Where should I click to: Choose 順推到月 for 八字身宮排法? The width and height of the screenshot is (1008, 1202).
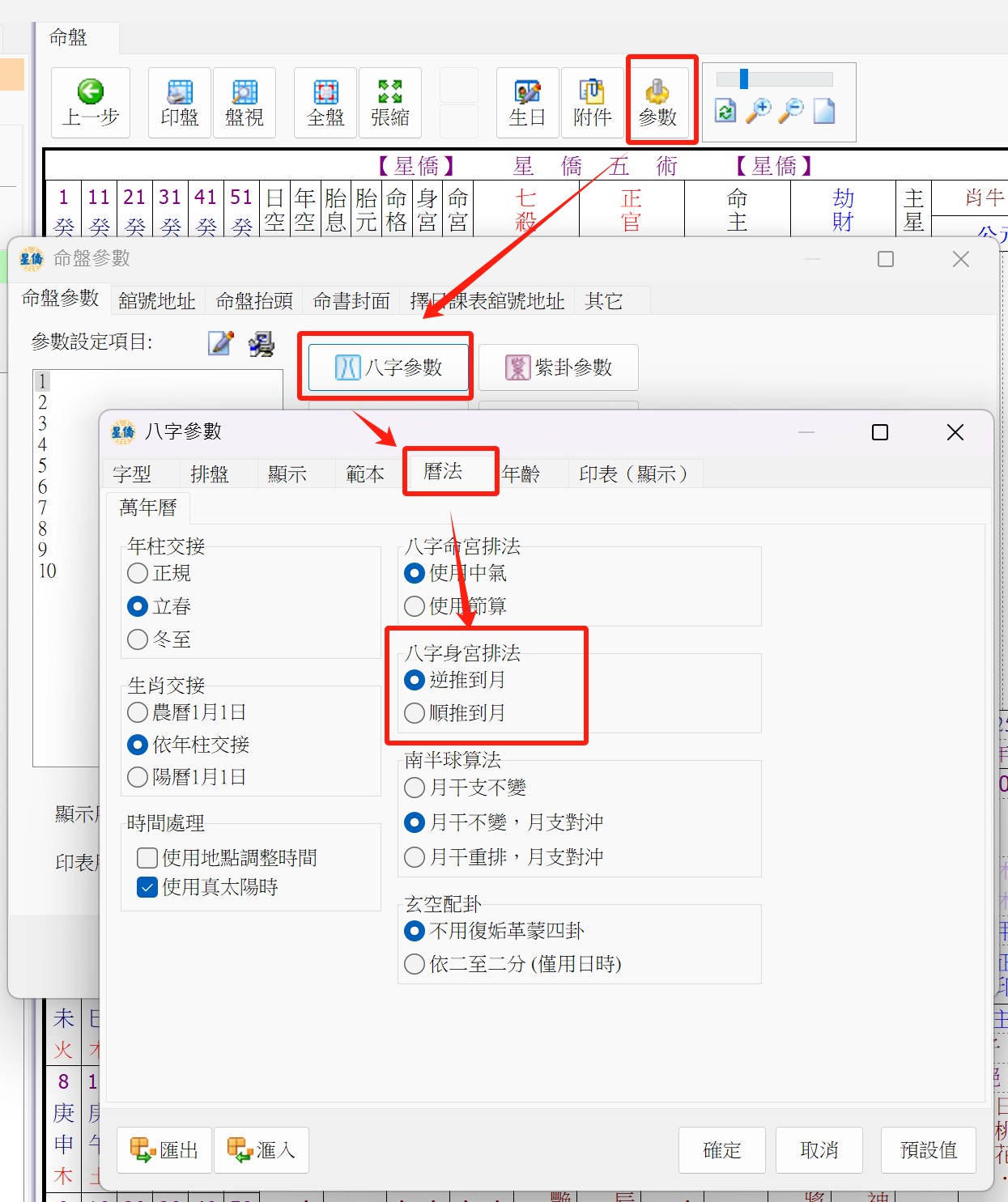click(415, 713)
